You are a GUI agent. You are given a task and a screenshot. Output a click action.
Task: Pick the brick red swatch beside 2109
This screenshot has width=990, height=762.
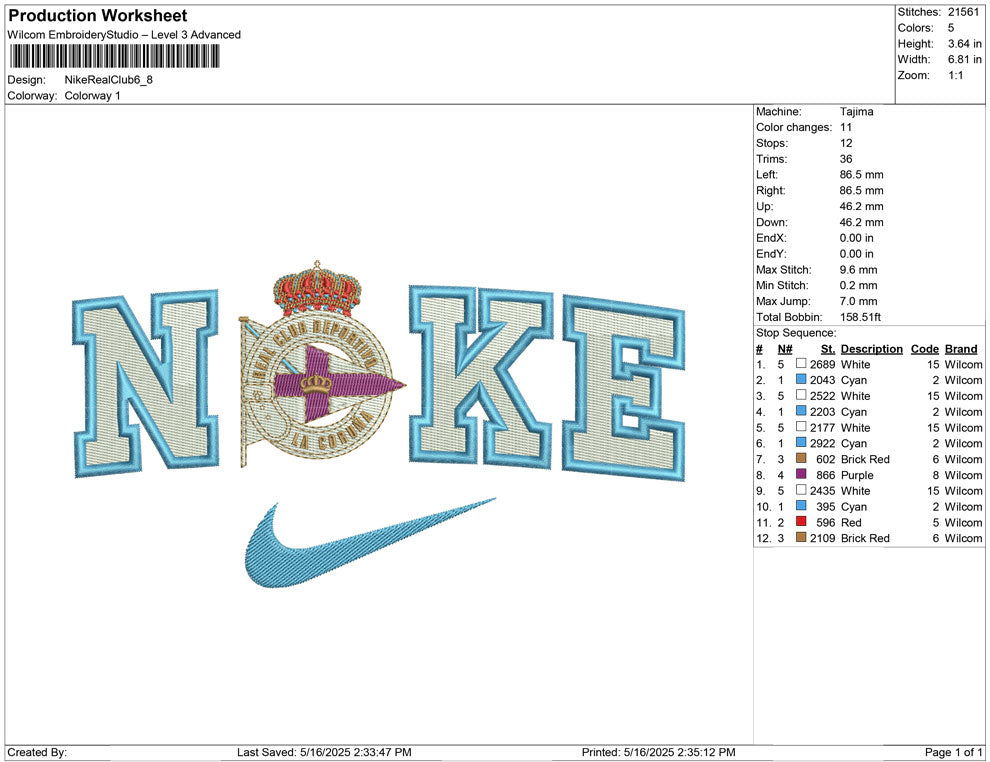click(x=801, y=537)
